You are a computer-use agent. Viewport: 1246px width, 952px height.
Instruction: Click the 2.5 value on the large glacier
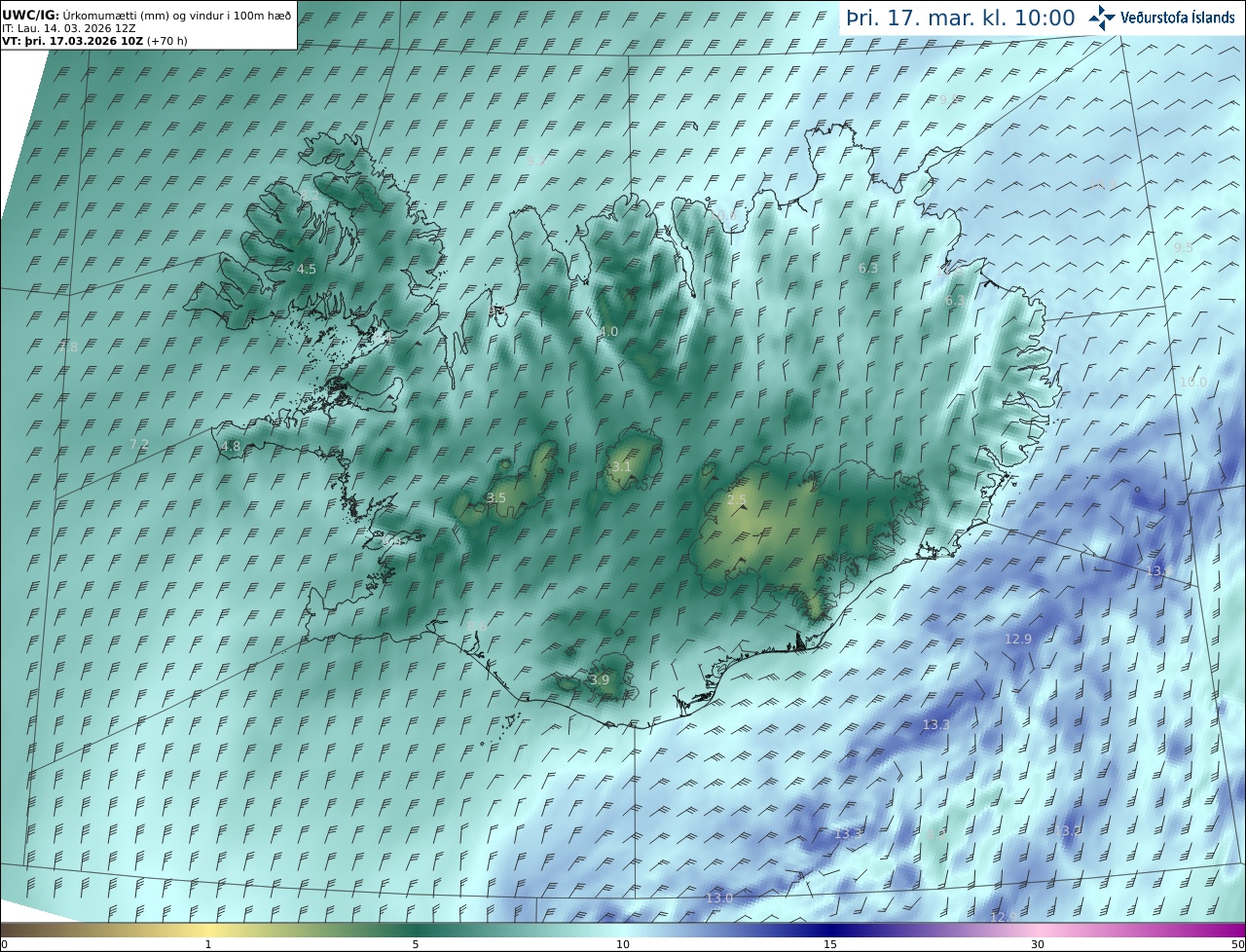tap(737, 499)
